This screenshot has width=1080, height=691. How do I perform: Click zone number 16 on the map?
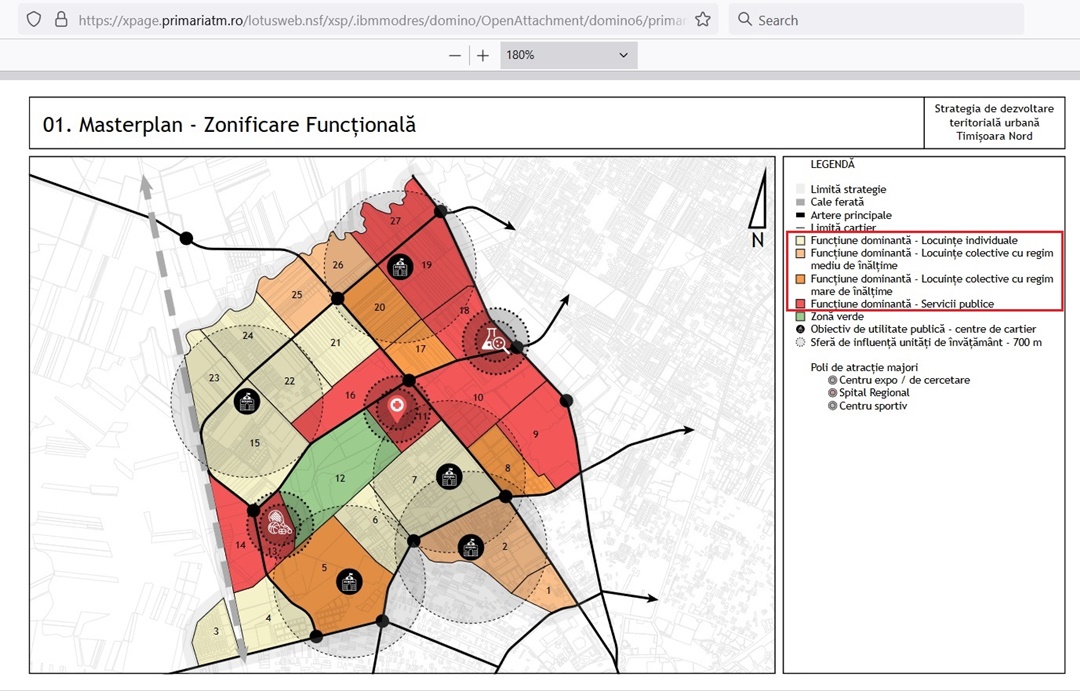(351, 395)
